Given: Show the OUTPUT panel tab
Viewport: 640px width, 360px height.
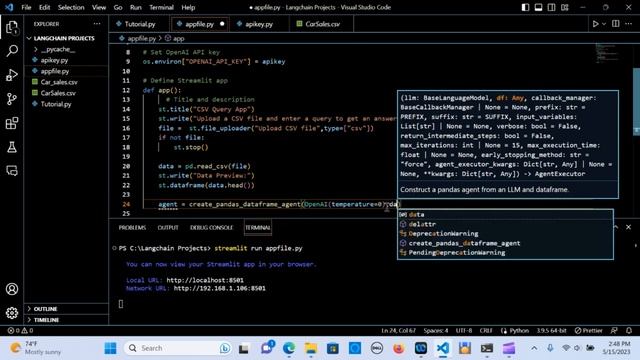Looking at the screenshot, I should (168, 227).
